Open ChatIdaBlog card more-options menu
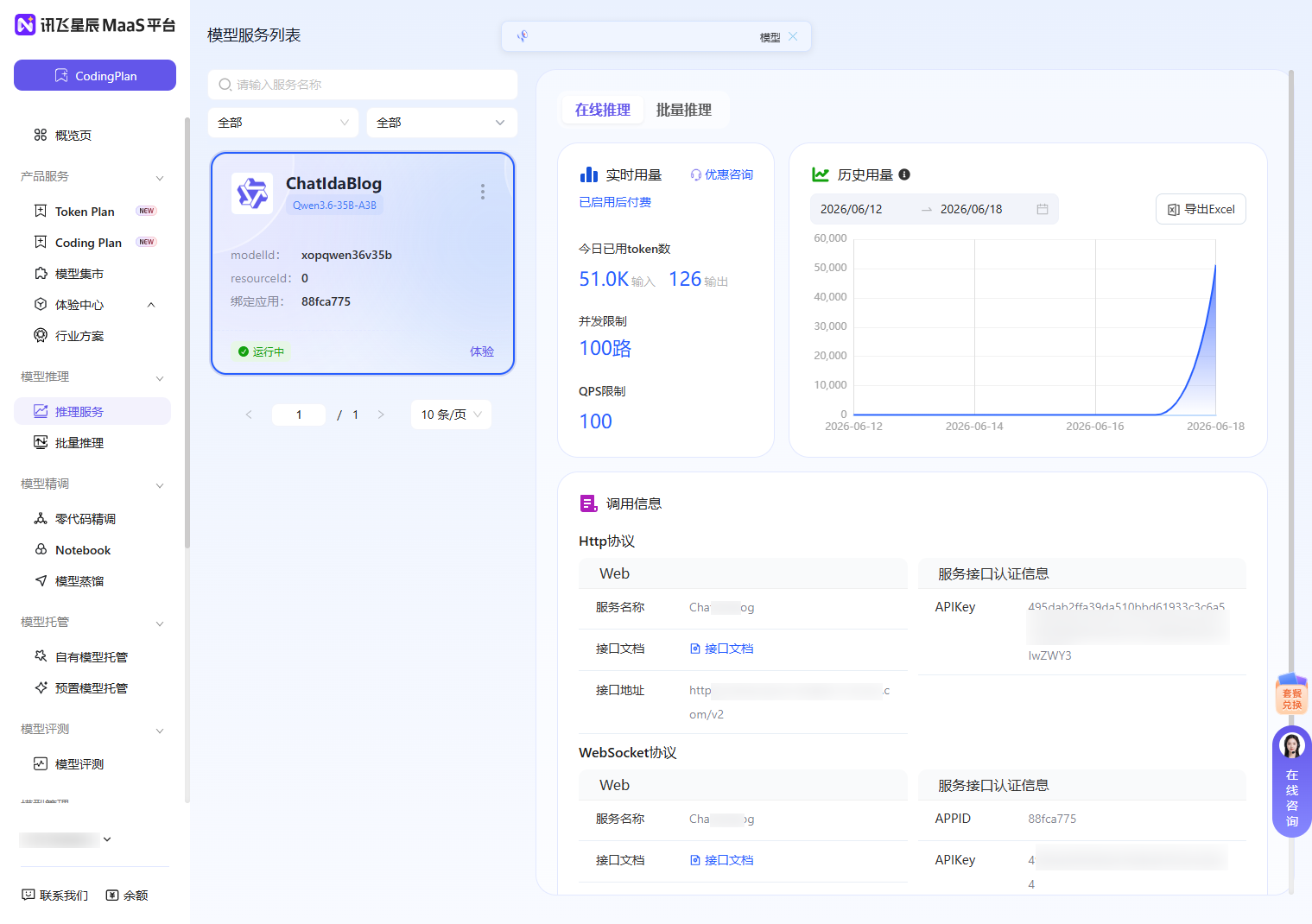The width and height of the screenshot is (1312, 924). pos(483,192)
